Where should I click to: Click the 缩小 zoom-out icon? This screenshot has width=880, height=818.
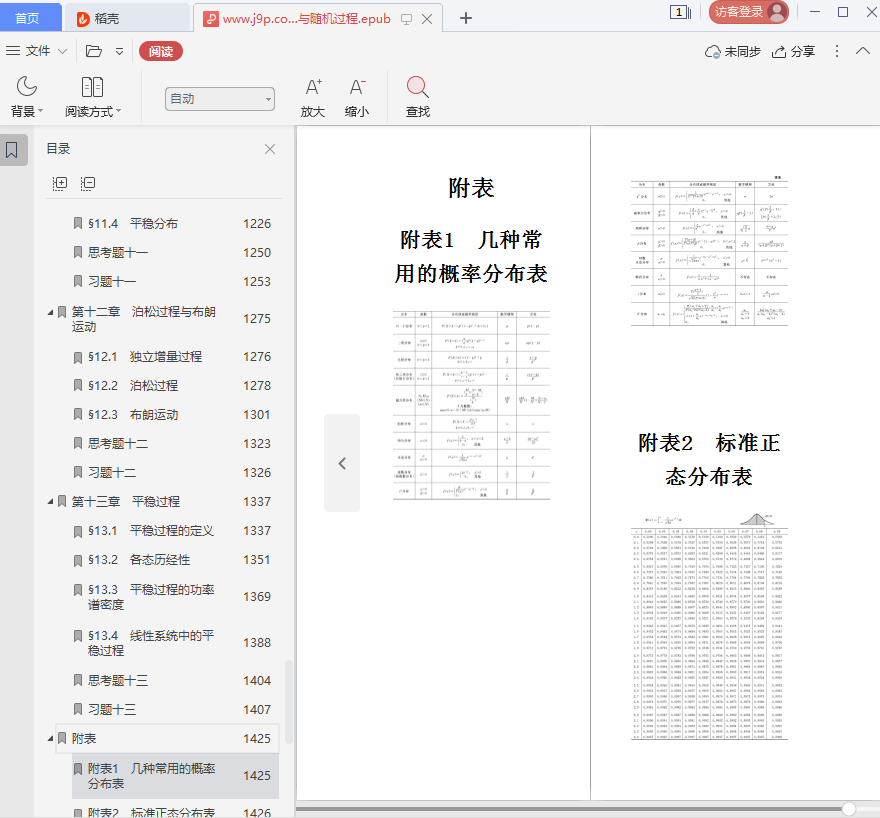pyautogui.click(x=357, y=88)
